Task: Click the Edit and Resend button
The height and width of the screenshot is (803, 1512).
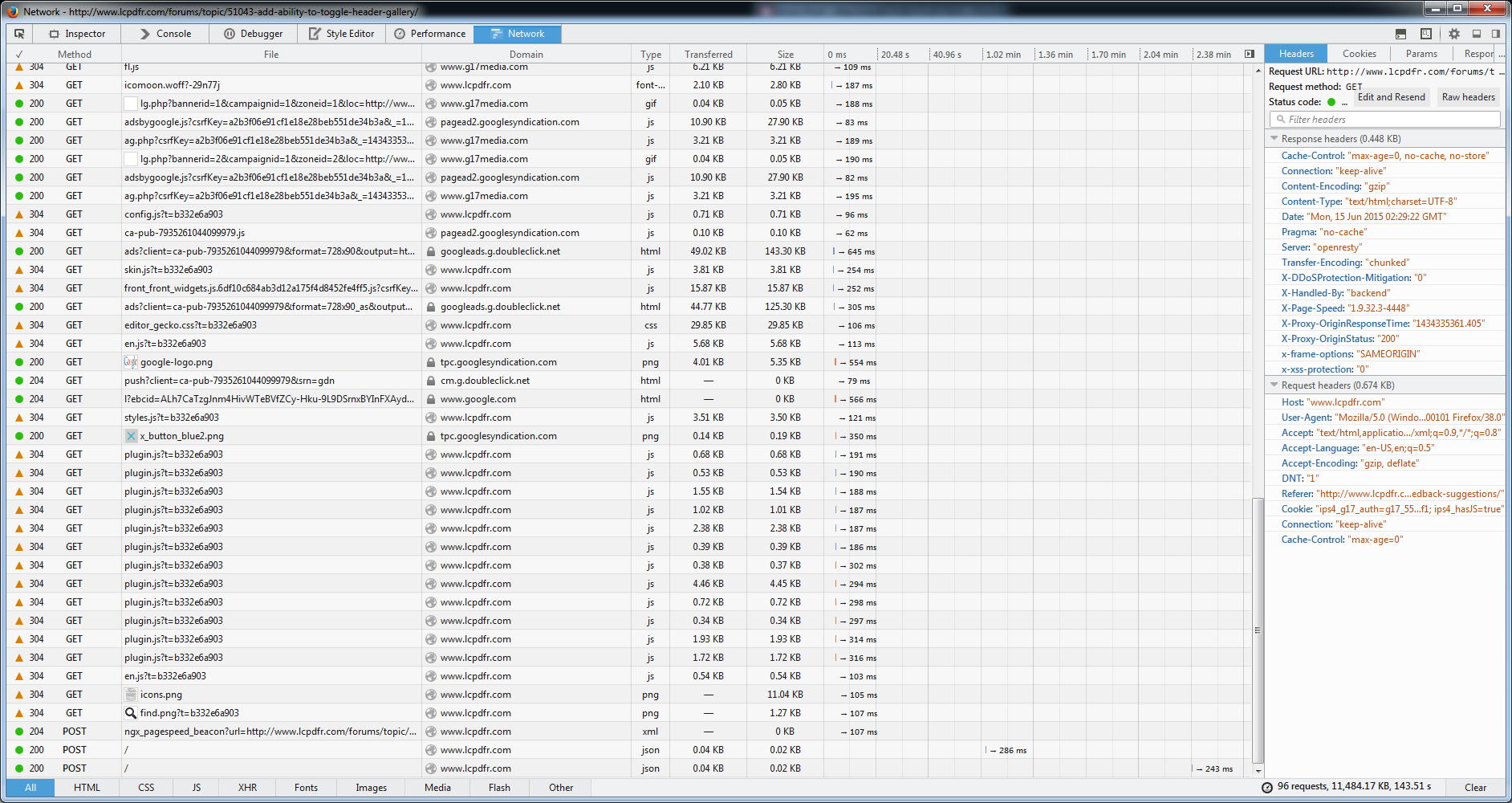Action: pyautogui.click(x=1392, y=97)
